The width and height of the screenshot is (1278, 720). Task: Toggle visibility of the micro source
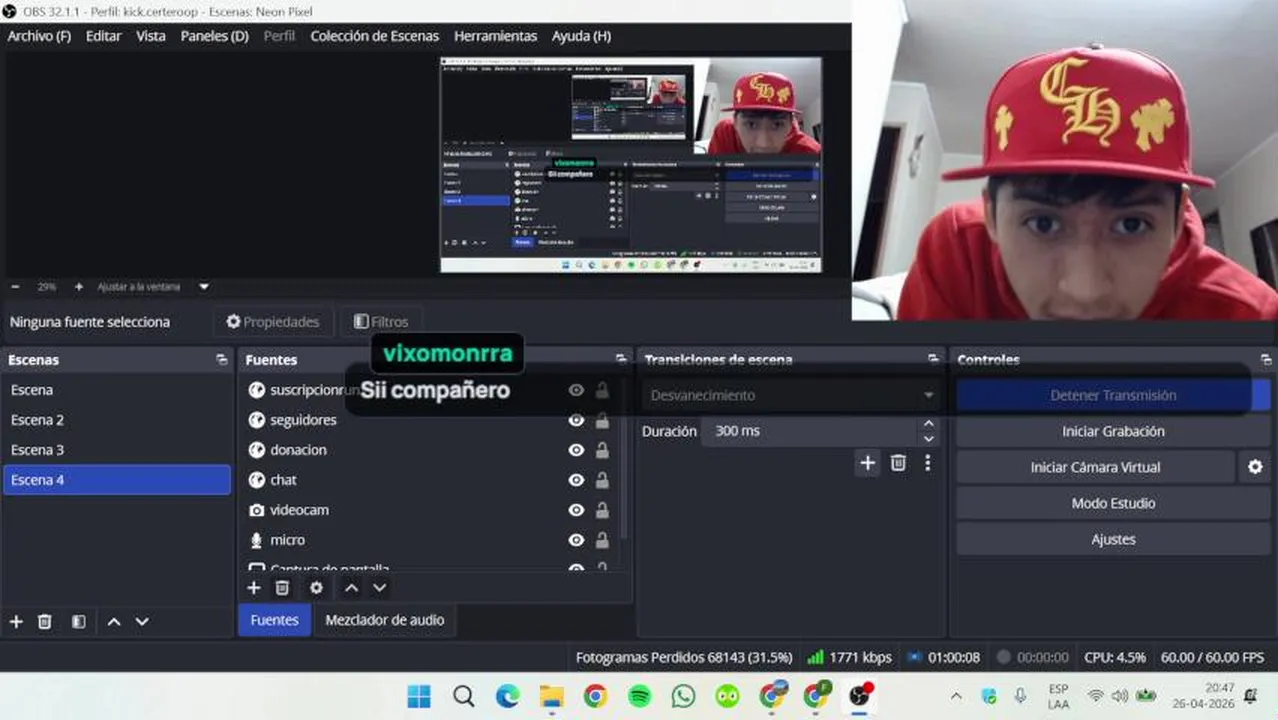tap(576, 540)
